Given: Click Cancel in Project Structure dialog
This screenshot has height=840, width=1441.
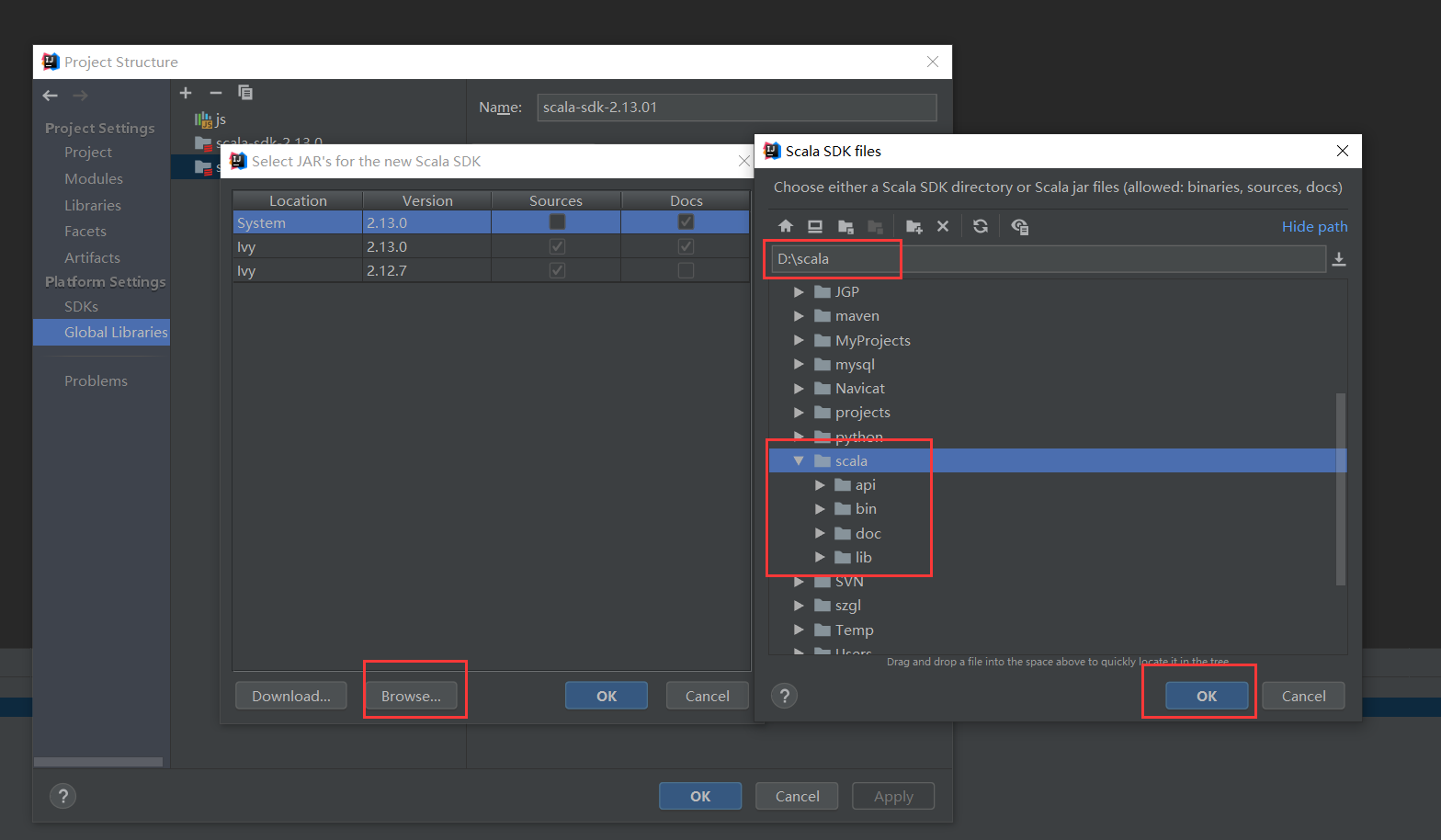Looking at the screenshot, I should [797, 796].
